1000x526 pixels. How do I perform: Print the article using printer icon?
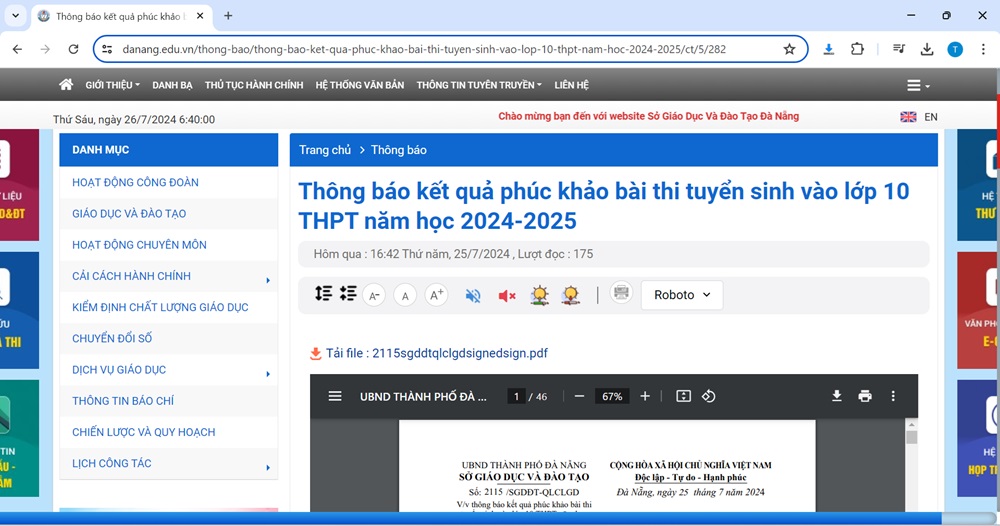(x=621, y=293)
